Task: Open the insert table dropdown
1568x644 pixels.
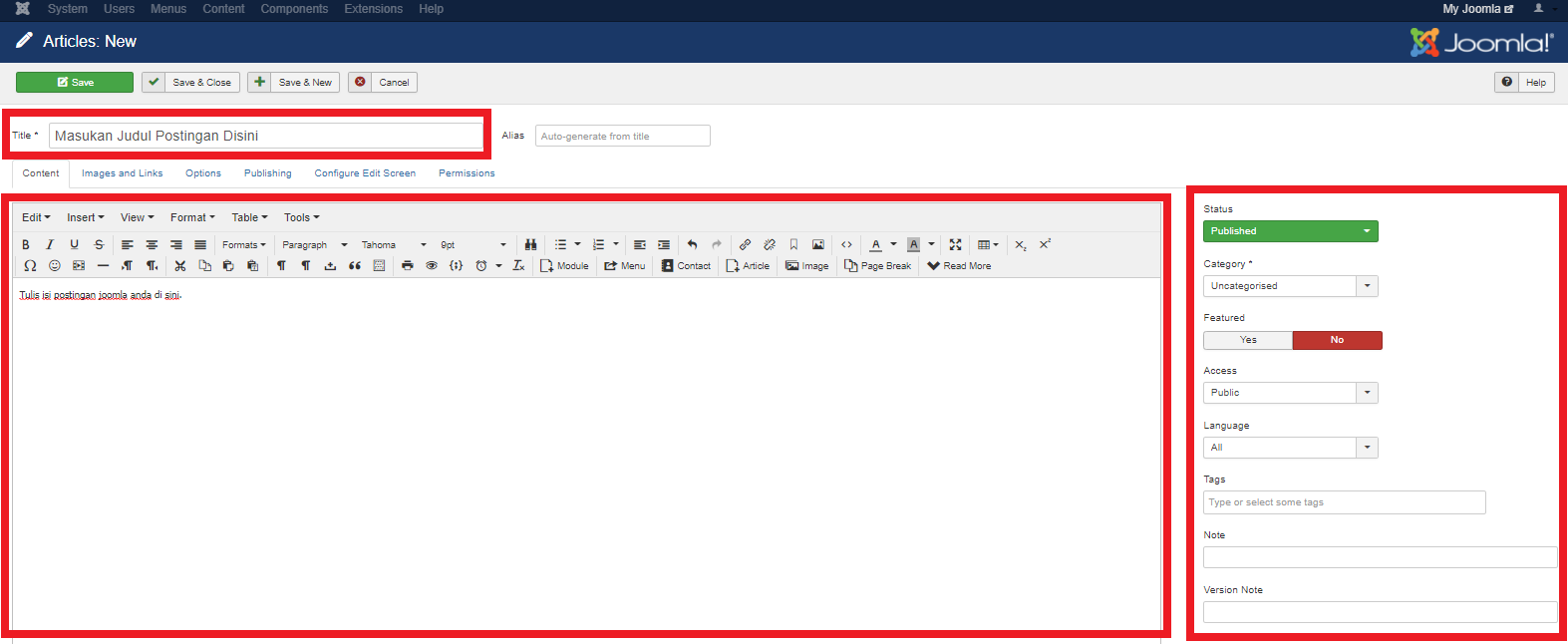Action: point(988,244)
